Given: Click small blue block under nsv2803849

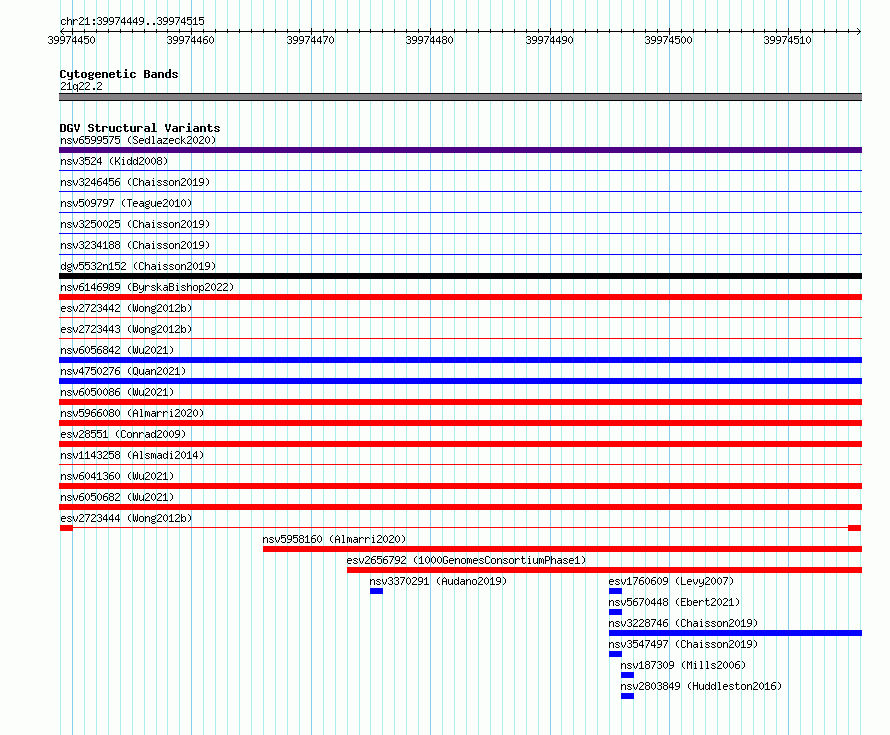Looking at the screenshot, I should [x=627, y=696].
